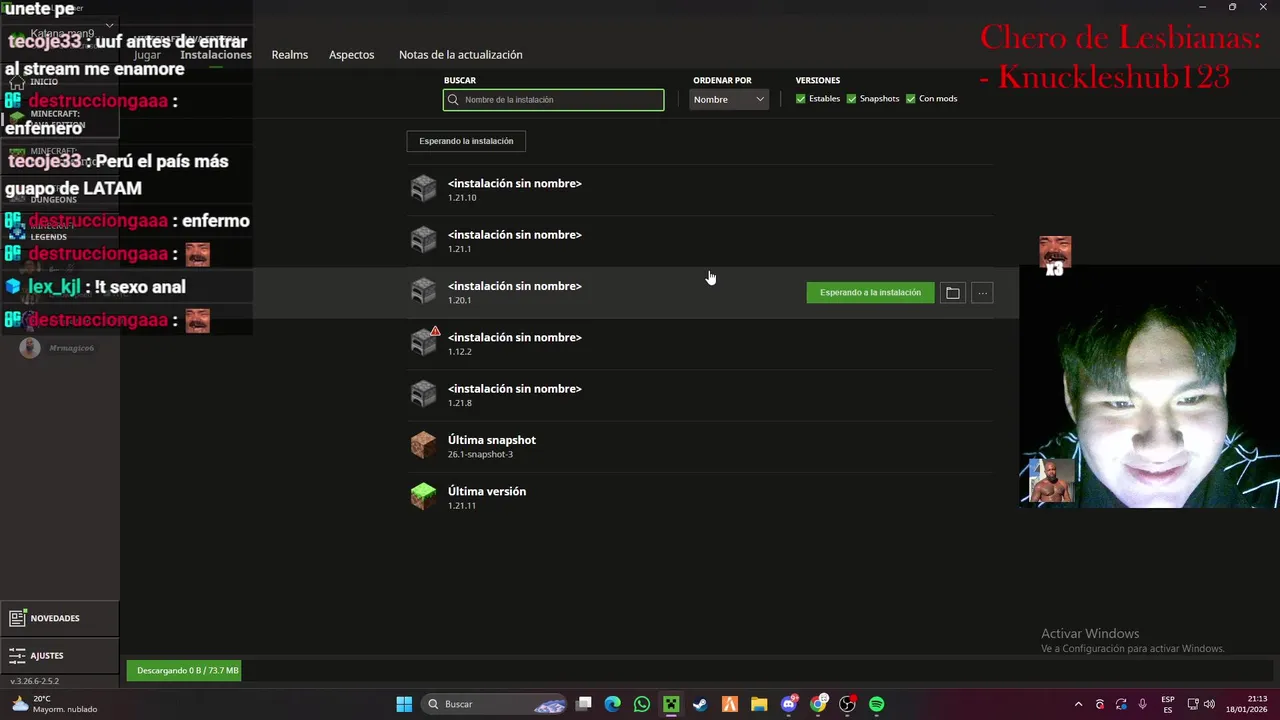Viewport: 1280px width, 720px height.
Task: Select the unnamed installation row version 1.21.8
Action: 700,395
